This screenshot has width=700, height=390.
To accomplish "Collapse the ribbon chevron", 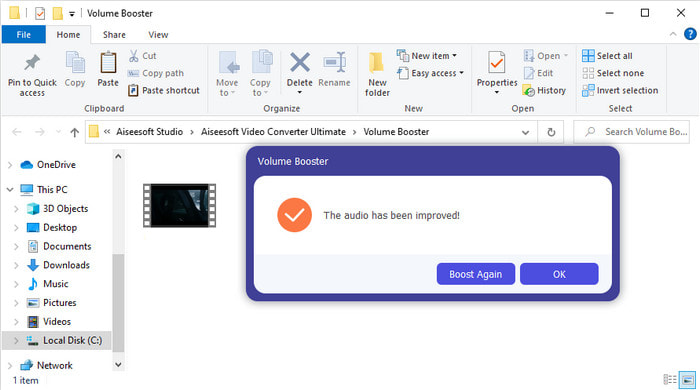I will [x=673, y=34].
